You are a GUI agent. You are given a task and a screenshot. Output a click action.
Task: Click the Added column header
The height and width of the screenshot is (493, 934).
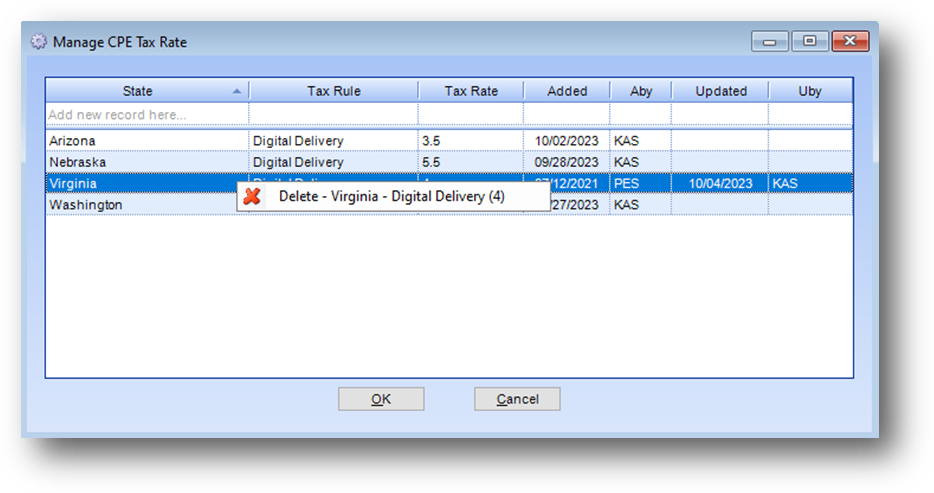point(567,91)
